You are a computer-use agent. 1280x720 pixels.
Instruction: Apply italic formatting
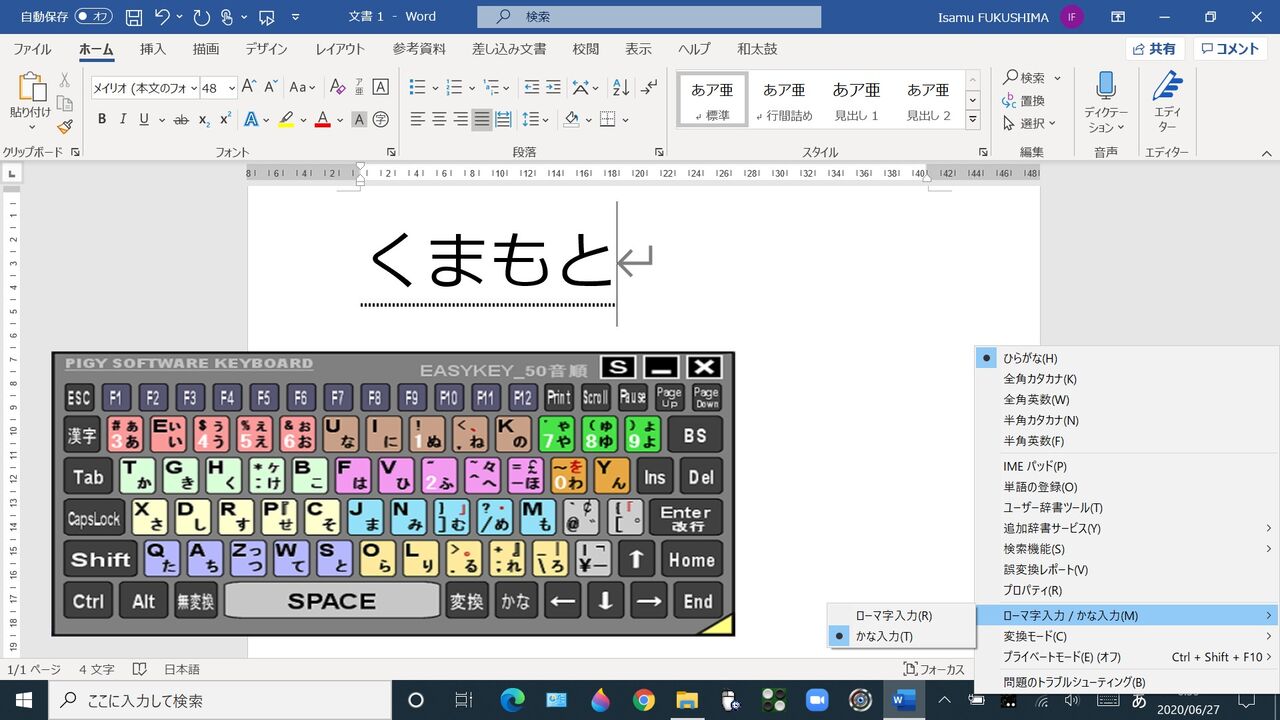(x=121, y=118)
